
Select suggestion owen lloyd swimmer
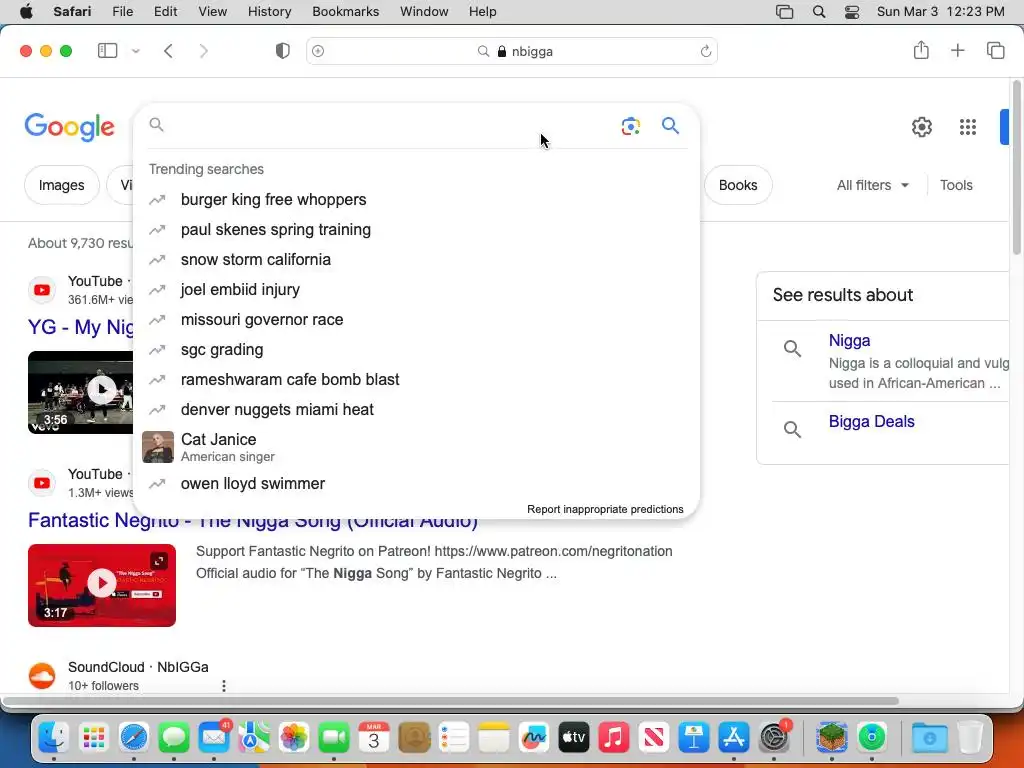click(x=416, y=484)
